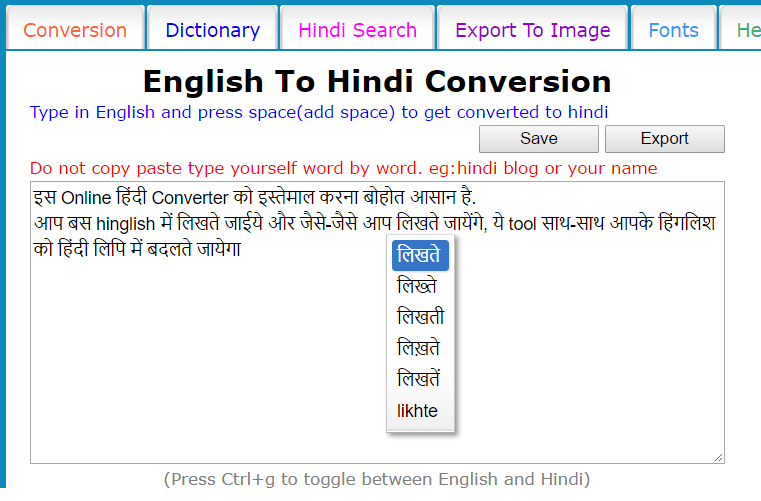The height and width of the screenshot is (501, 761).
Task: Open the Hindi Search tab
Action: 357,28
